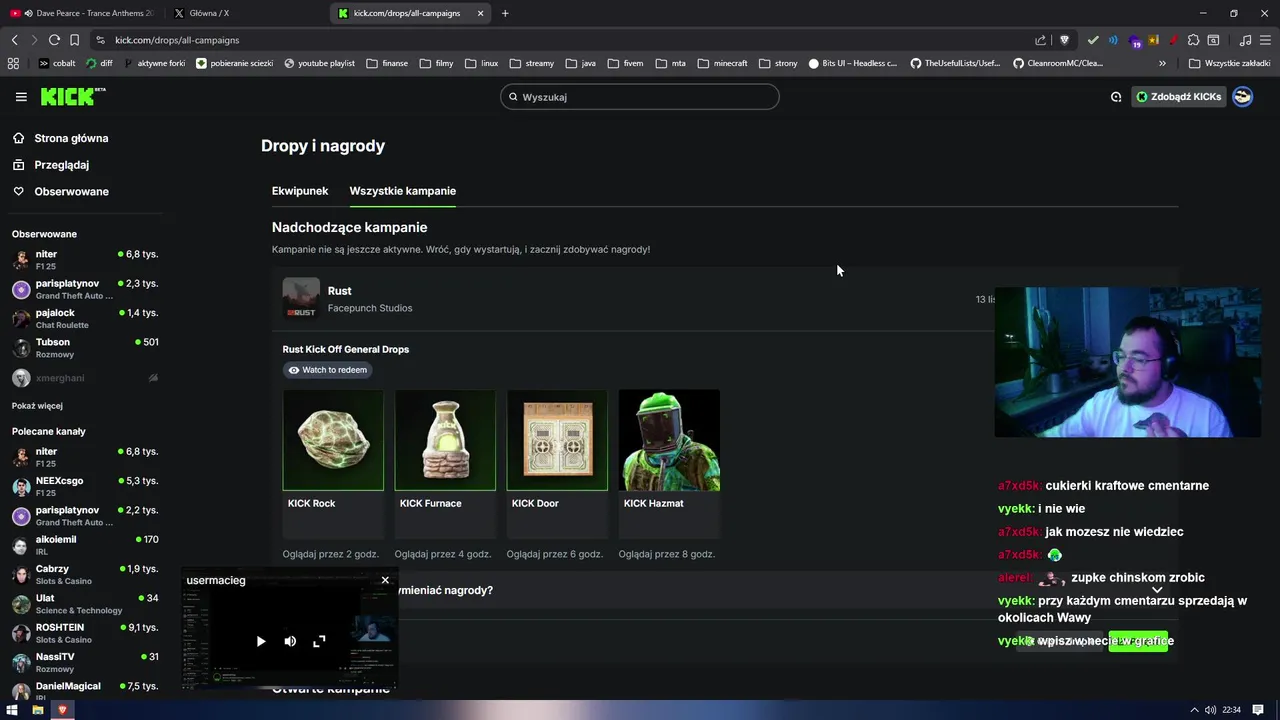Click the Zdobądź KICKs button

click(x=1179, y=97)
